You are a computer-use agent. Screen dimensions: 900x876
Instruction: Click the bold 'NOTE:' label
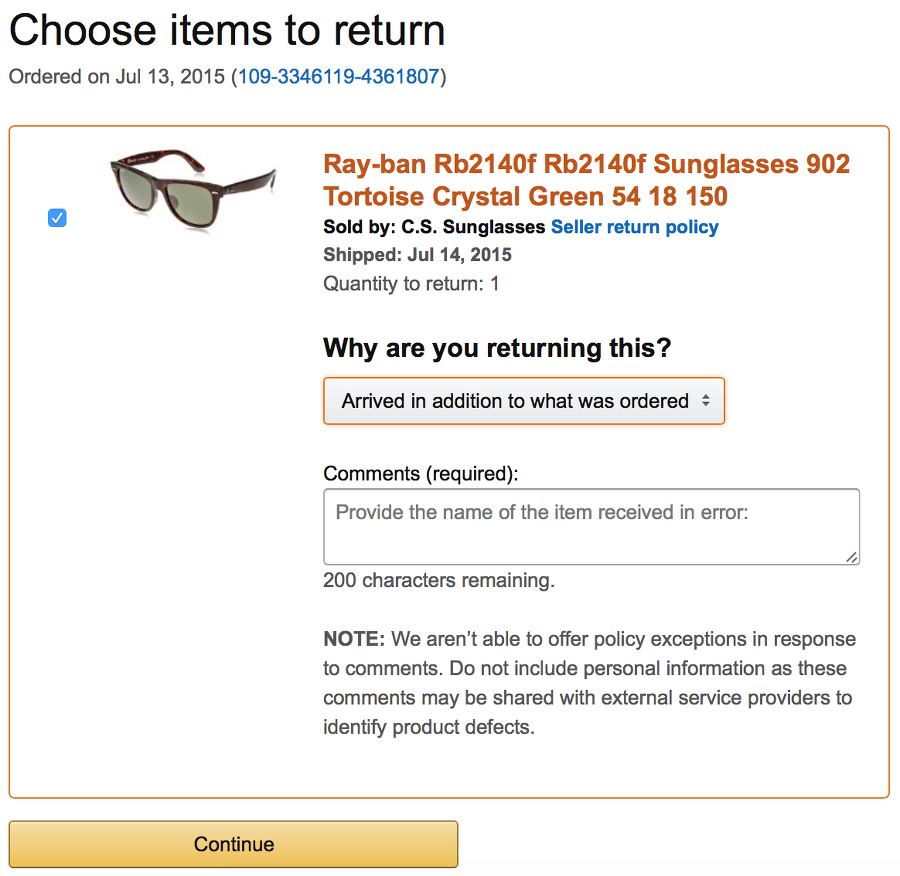[354, 639]
